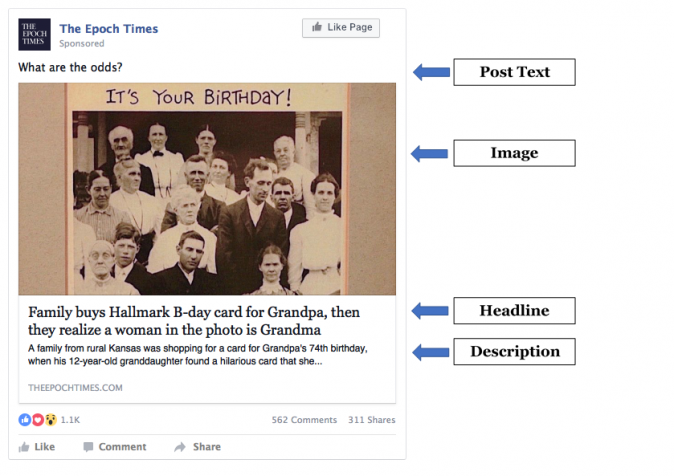Click the Headline annotation label box
Image resolution: width=674 pixels, height=476 pixels.
pos(515,311)
